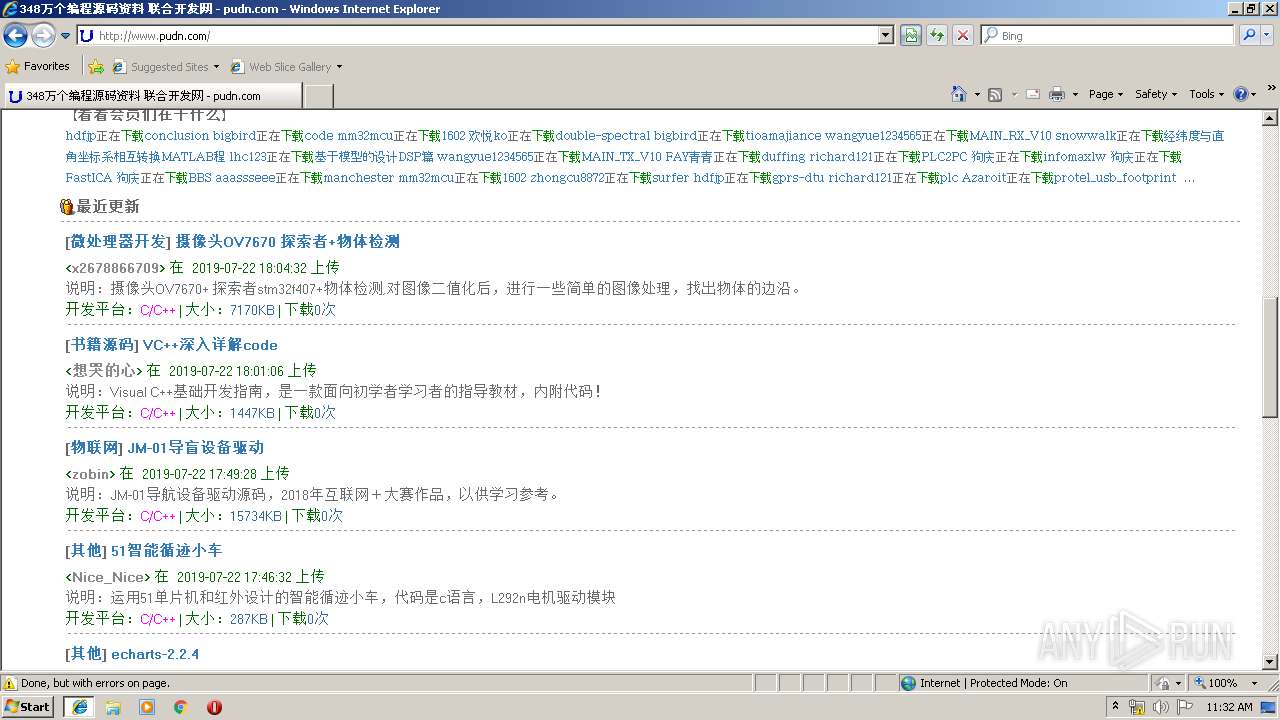Click the Add to Favorites Bar icon
The image size is (1280, 720).
(x=96, y=67)
